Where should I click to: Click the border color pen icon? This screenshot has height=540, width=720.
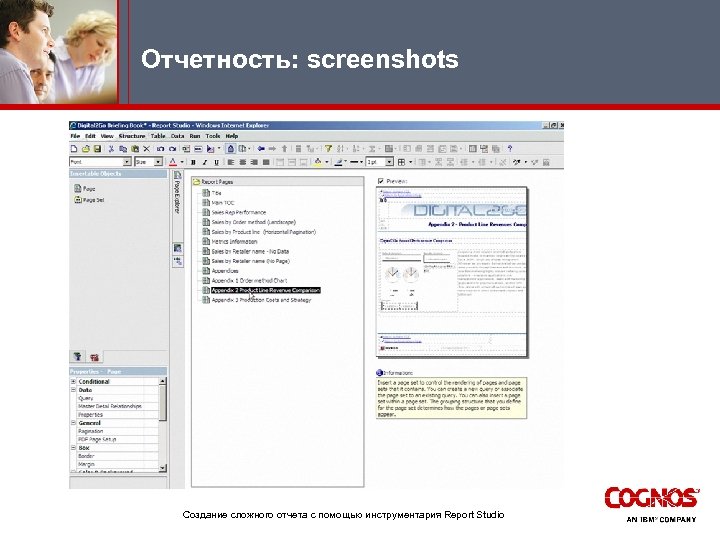[339, 162]
